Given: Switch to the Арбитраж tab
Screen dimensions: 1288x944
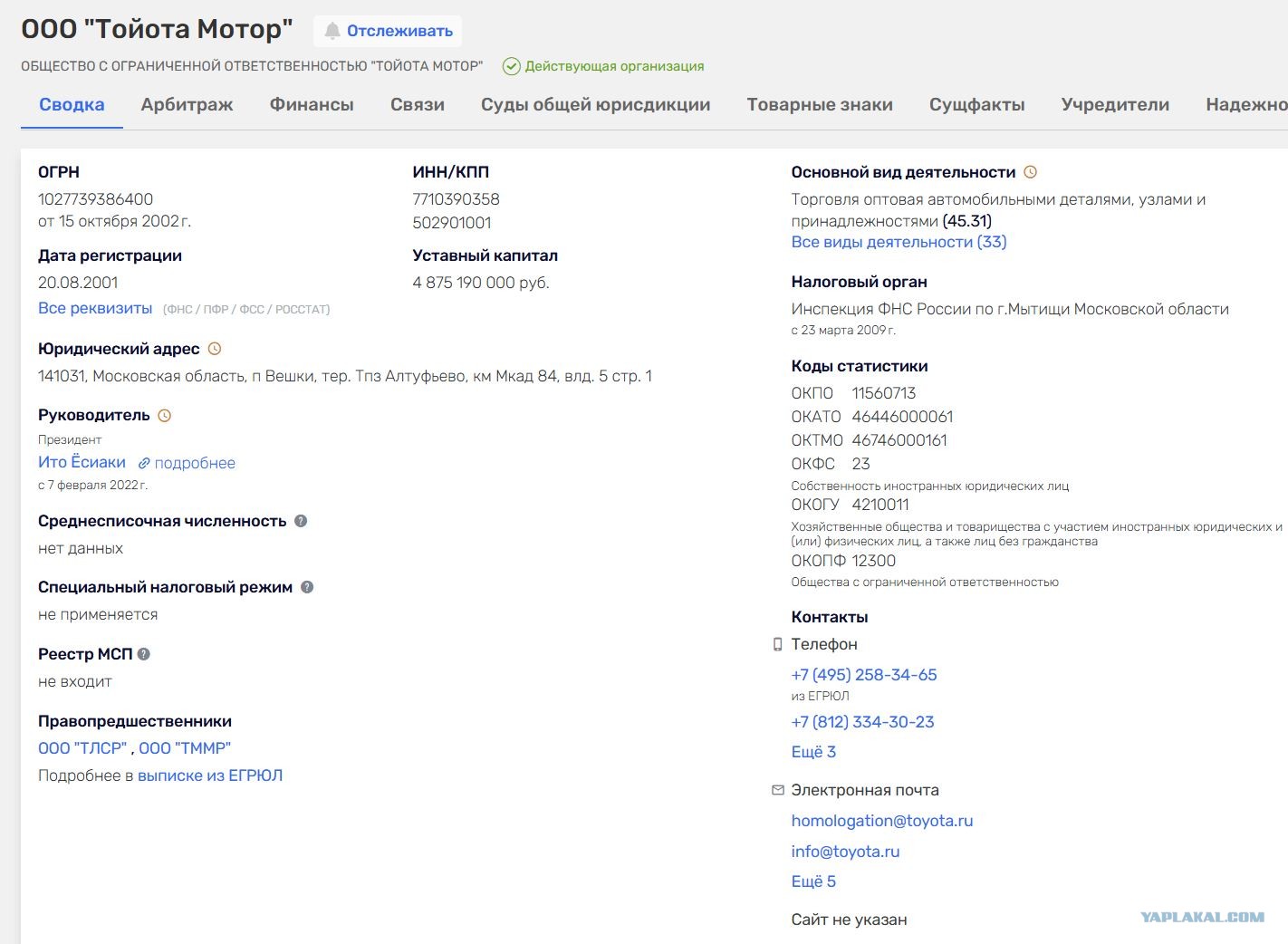Looking at the screenshot, I should (x=187, y=105).
